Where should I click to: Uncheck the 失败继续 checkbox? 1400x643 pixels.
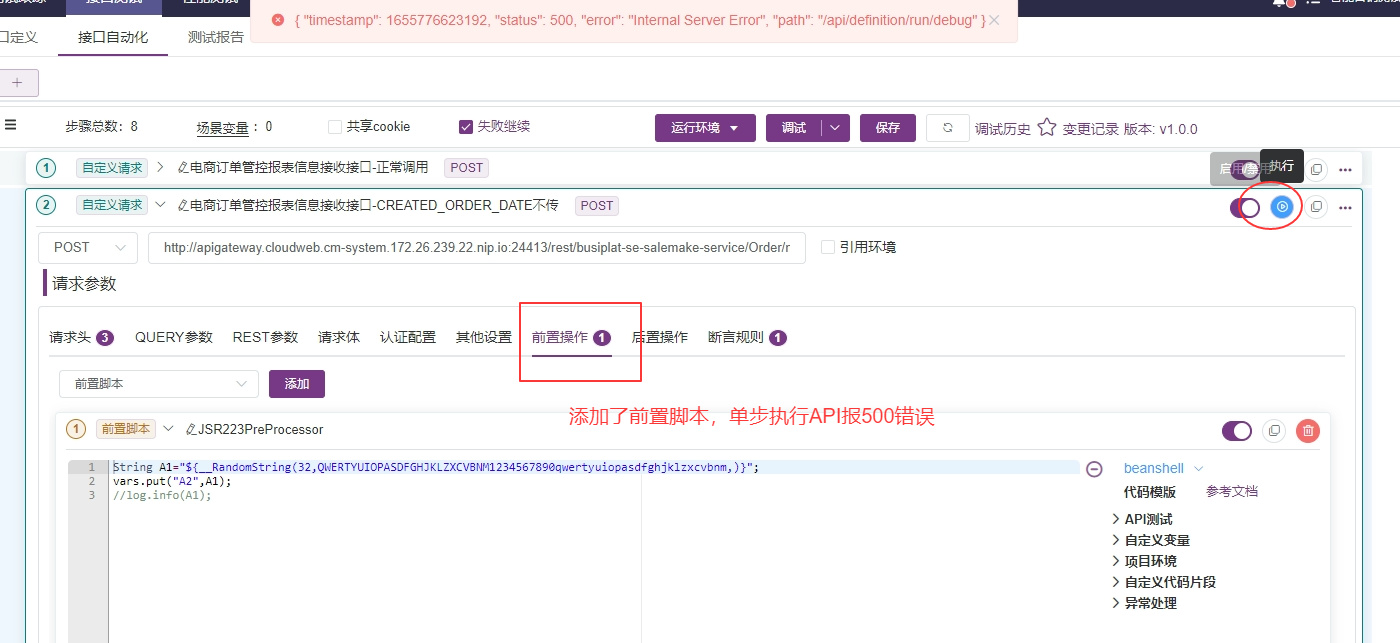[x=466, y=126]
